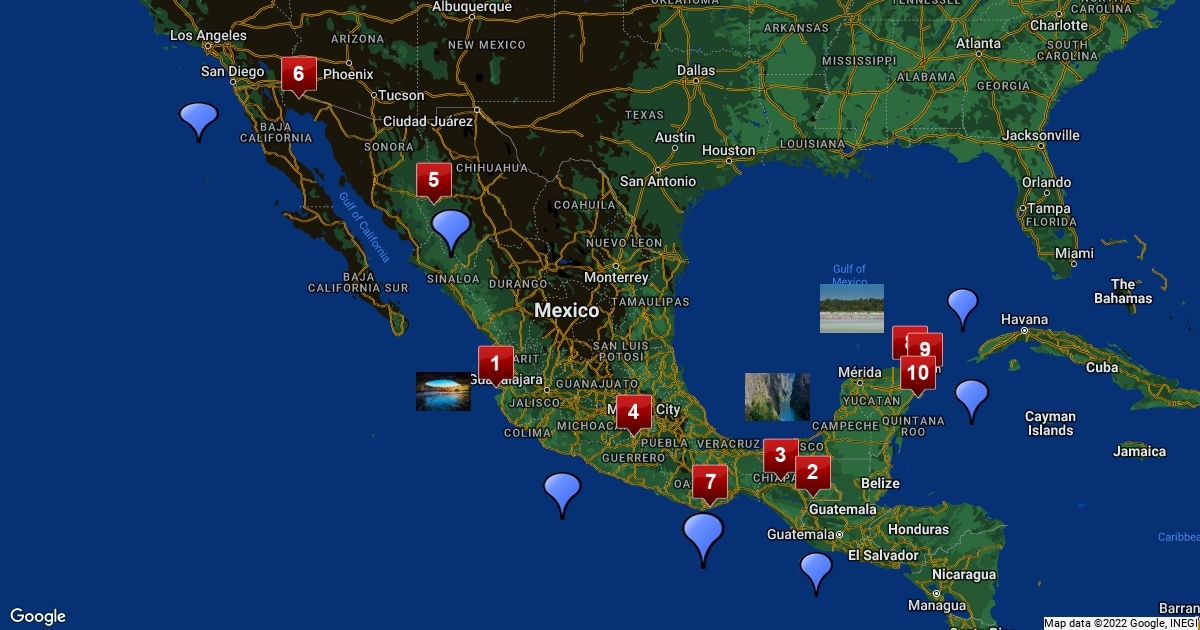The image size is (1200, 630).
Task: Open glowing cave photo thumbnail west of Guadalajara
Action: click(x=443, y=391)
